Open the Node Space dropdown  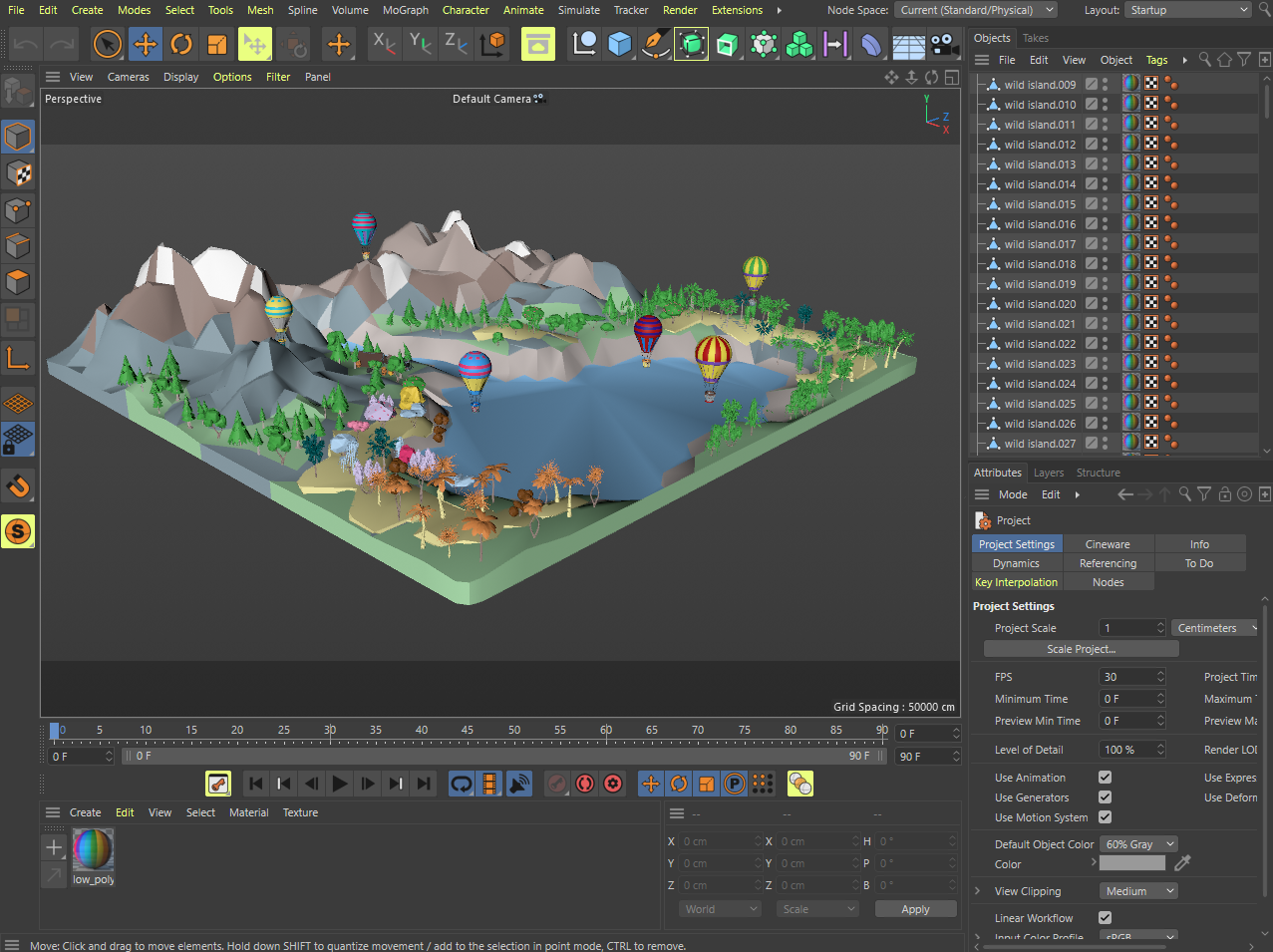pos(976,10)
